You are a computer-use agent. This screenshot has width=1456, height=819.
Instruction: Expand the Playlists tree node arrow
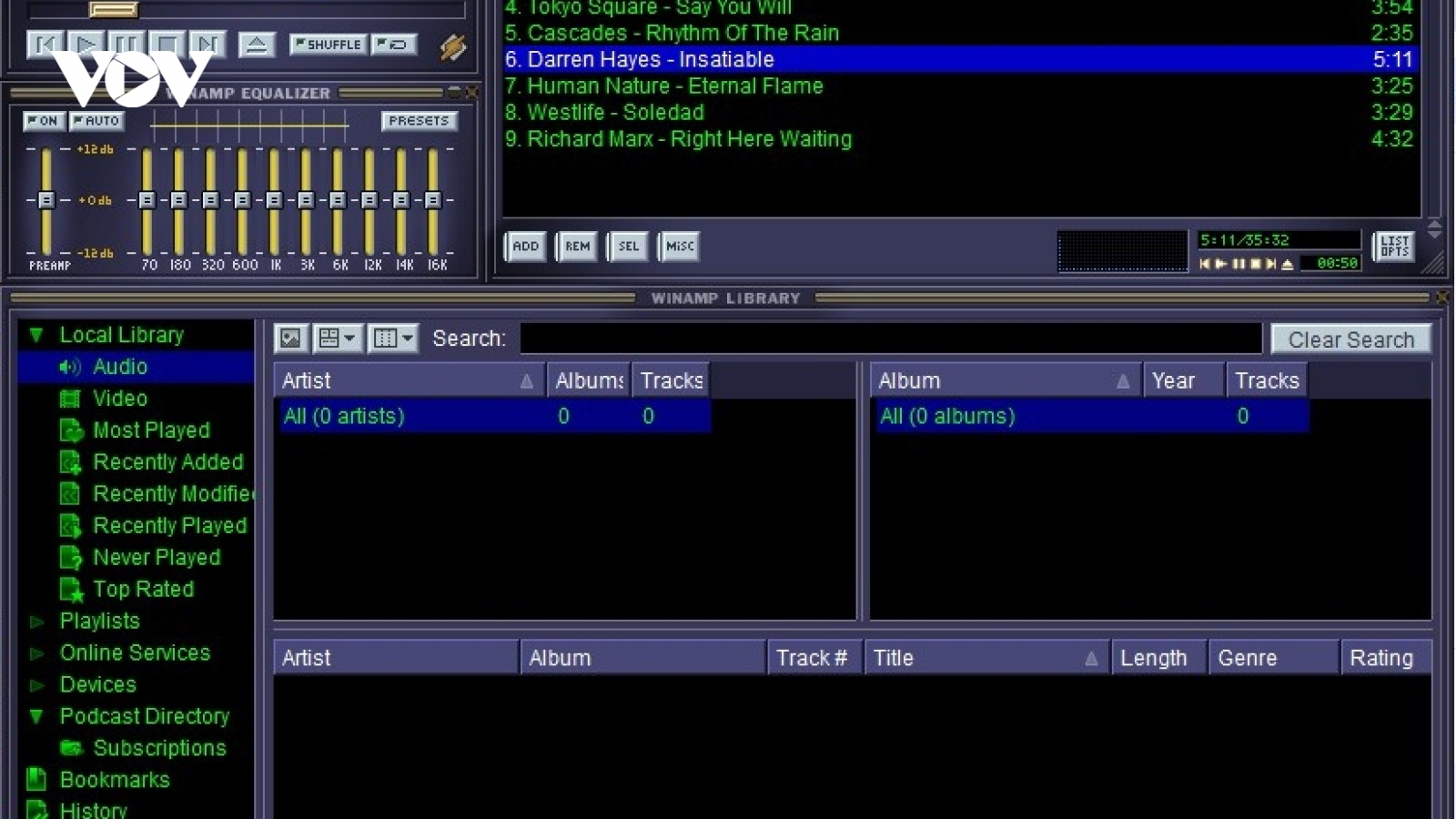click(36, 622)
